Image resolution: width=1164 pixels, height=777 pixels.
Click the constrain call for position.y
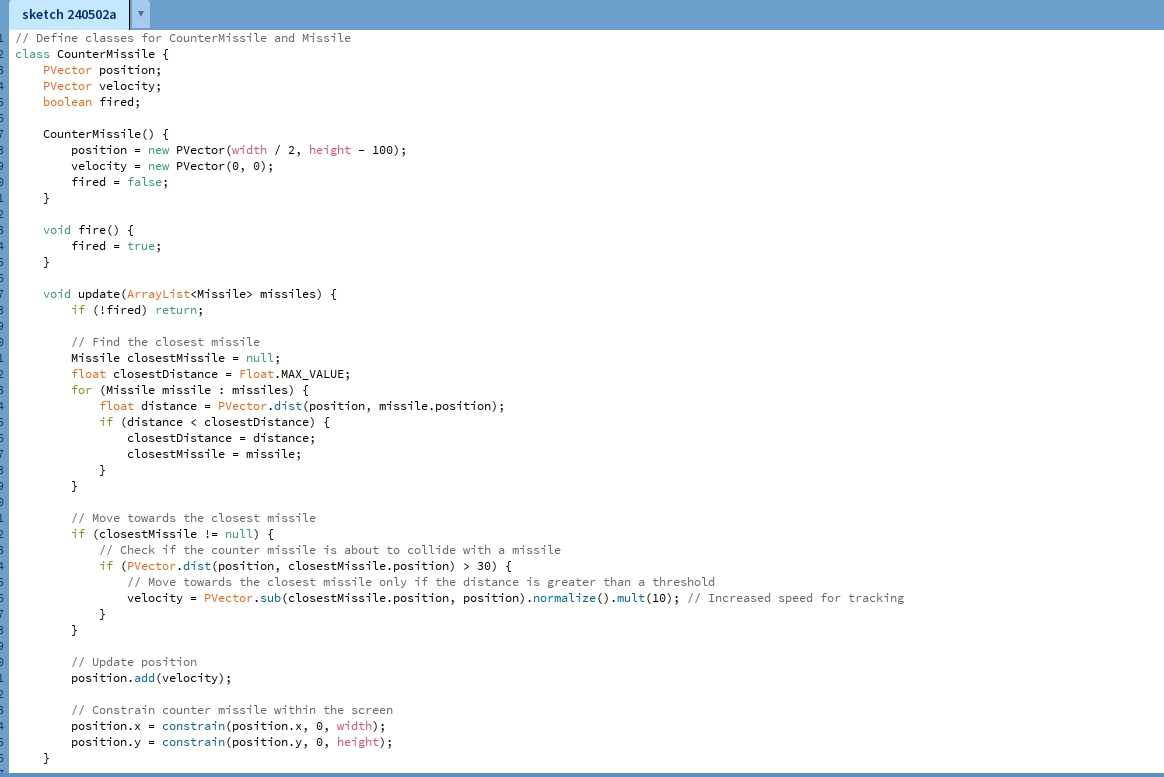193,741
